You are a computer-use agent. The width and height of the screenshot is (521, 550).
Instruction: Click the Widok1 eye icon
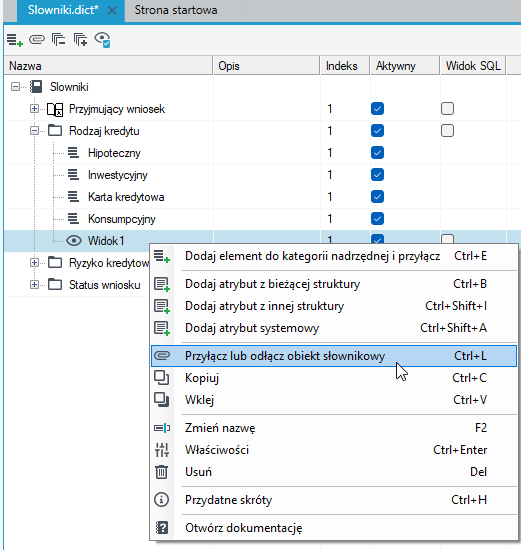(74, 241)
